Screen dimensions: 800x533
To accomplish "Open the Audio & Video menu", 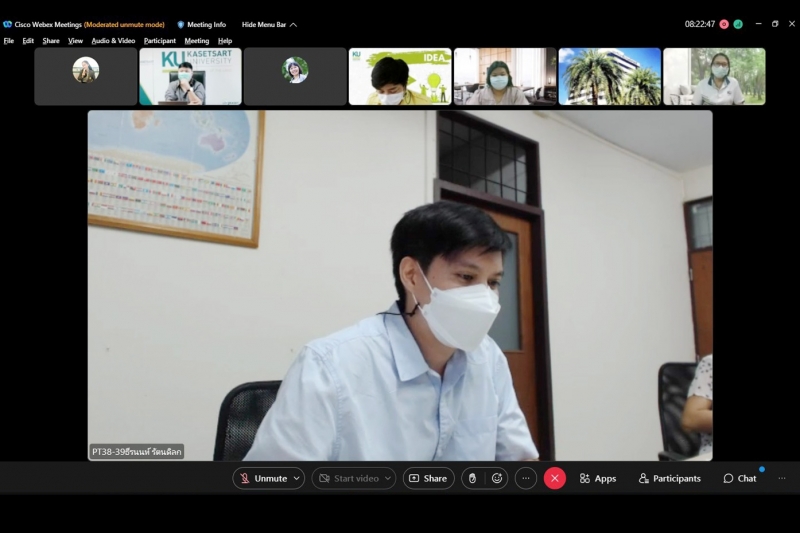I will click(x=113, y=41).
